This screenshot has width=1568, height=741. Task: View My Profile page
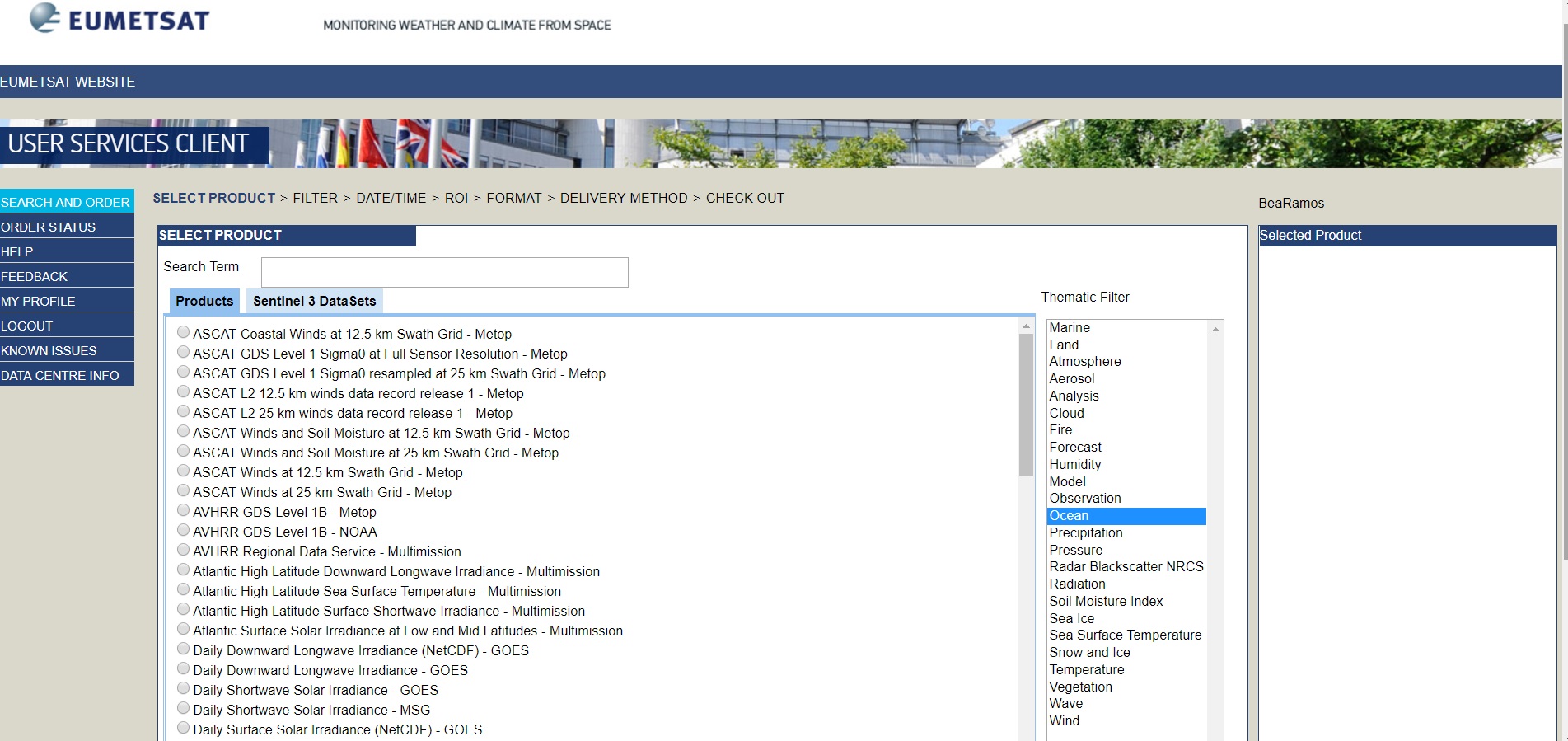point(67,301)
